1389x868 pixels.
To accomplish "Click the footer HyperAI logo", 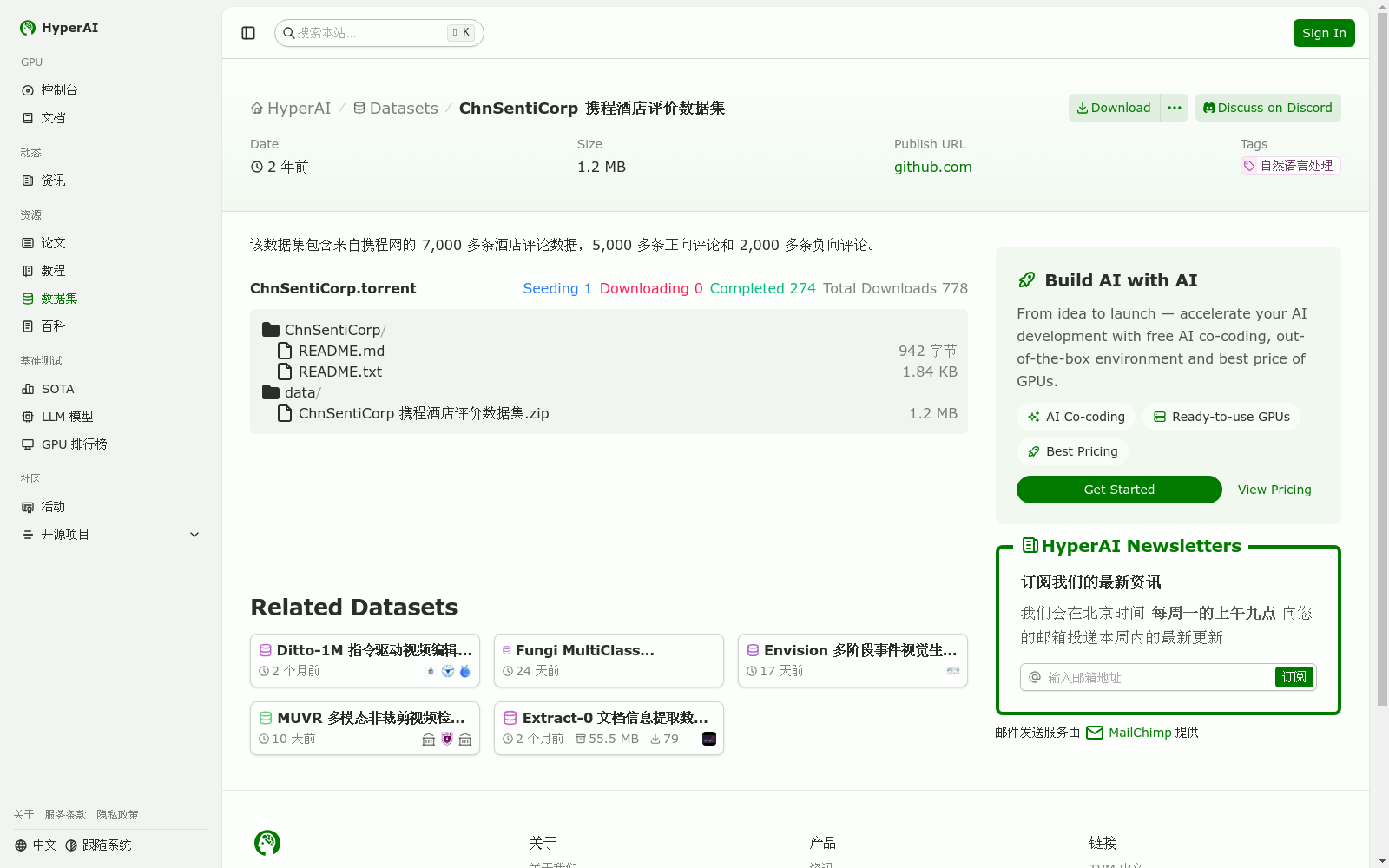I will 267,843.
